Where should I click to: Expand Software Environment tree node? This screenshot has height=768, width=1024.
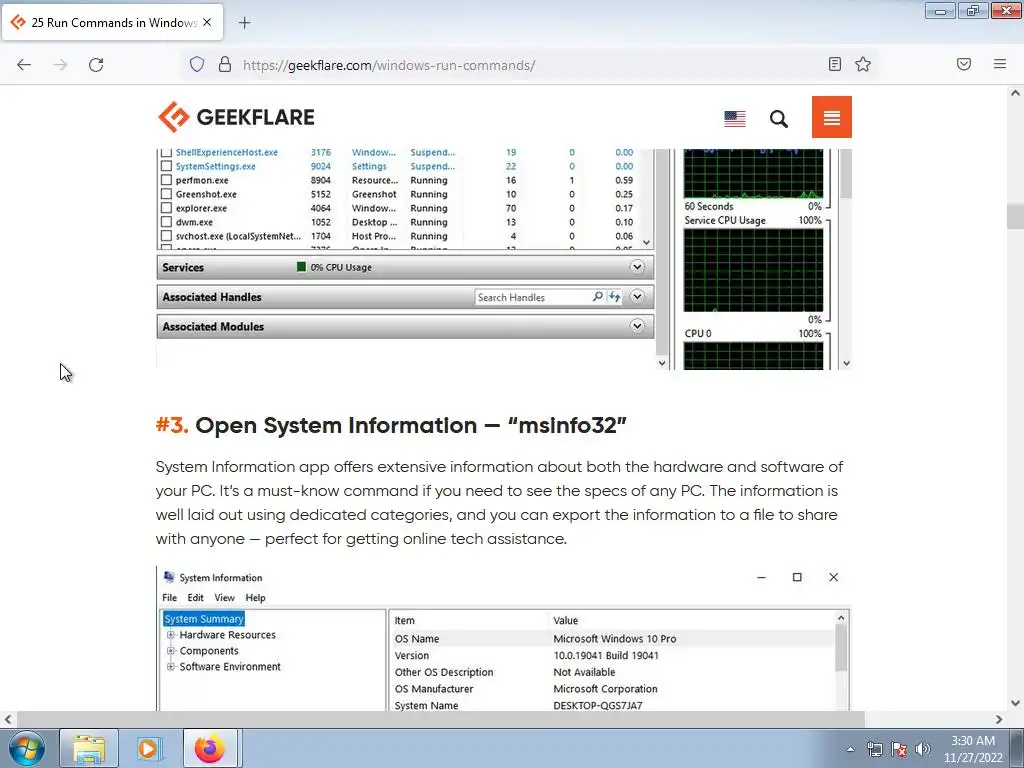pyautogui.click(x=170, y=667)
